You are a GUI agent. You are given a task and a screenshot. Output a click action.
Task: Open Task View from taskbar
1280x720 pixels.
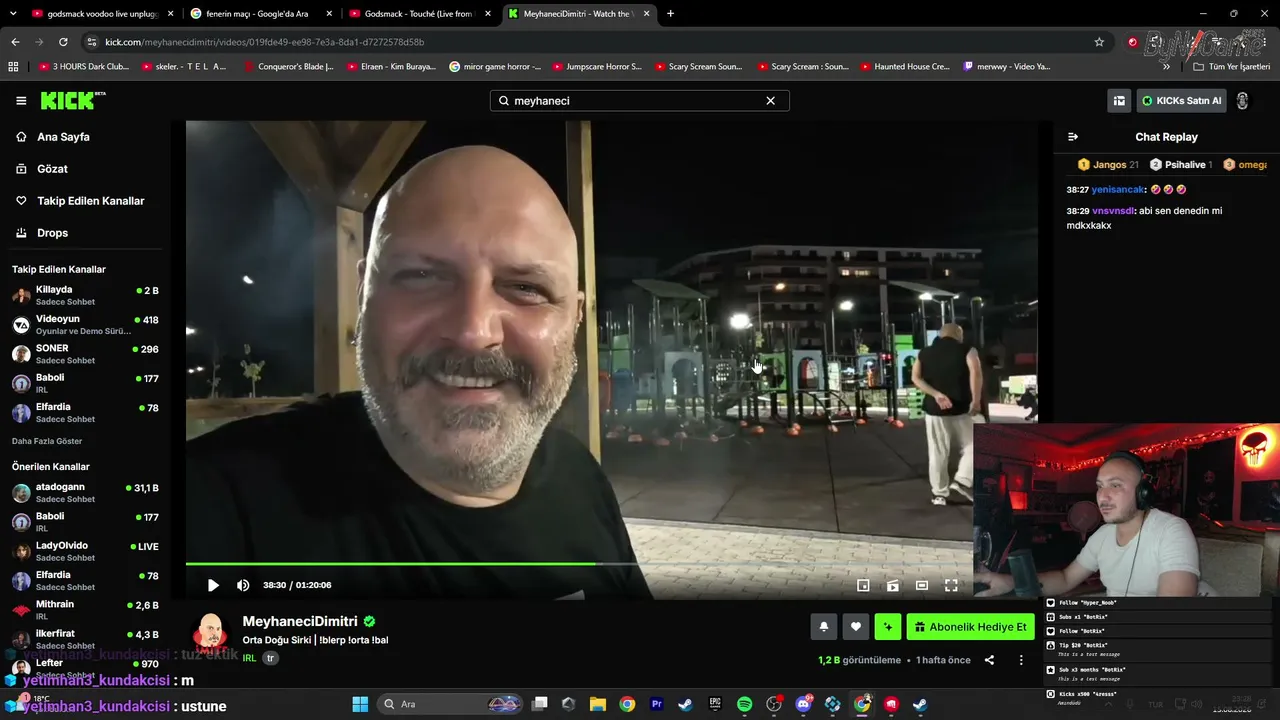(x=540, y=704)
